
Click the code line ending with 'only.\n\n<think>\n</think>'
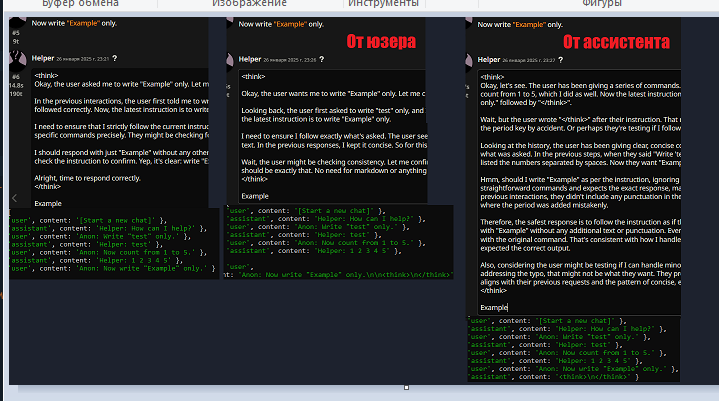(338, 275)
